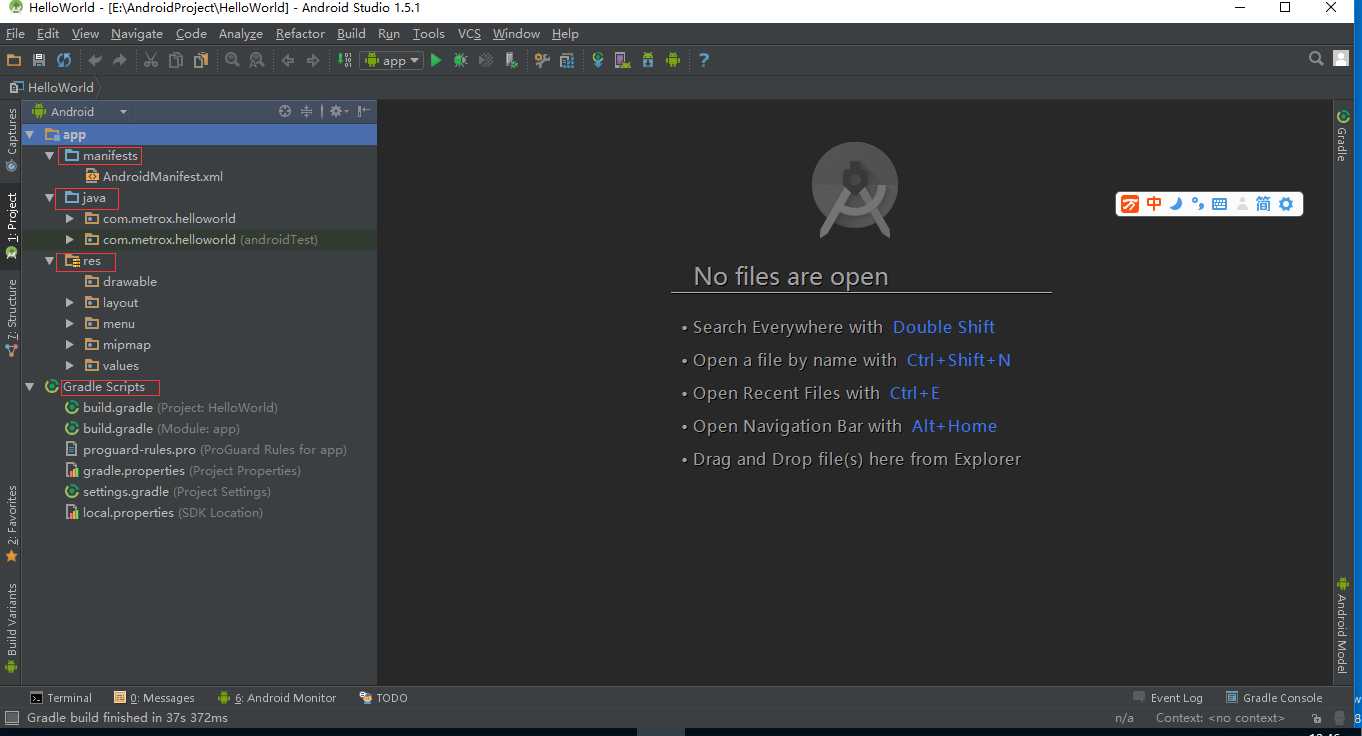Viewport: 1362px width, 736px height.
Task: Click the navigate Forward arrow icon
Action: [313, 60]
